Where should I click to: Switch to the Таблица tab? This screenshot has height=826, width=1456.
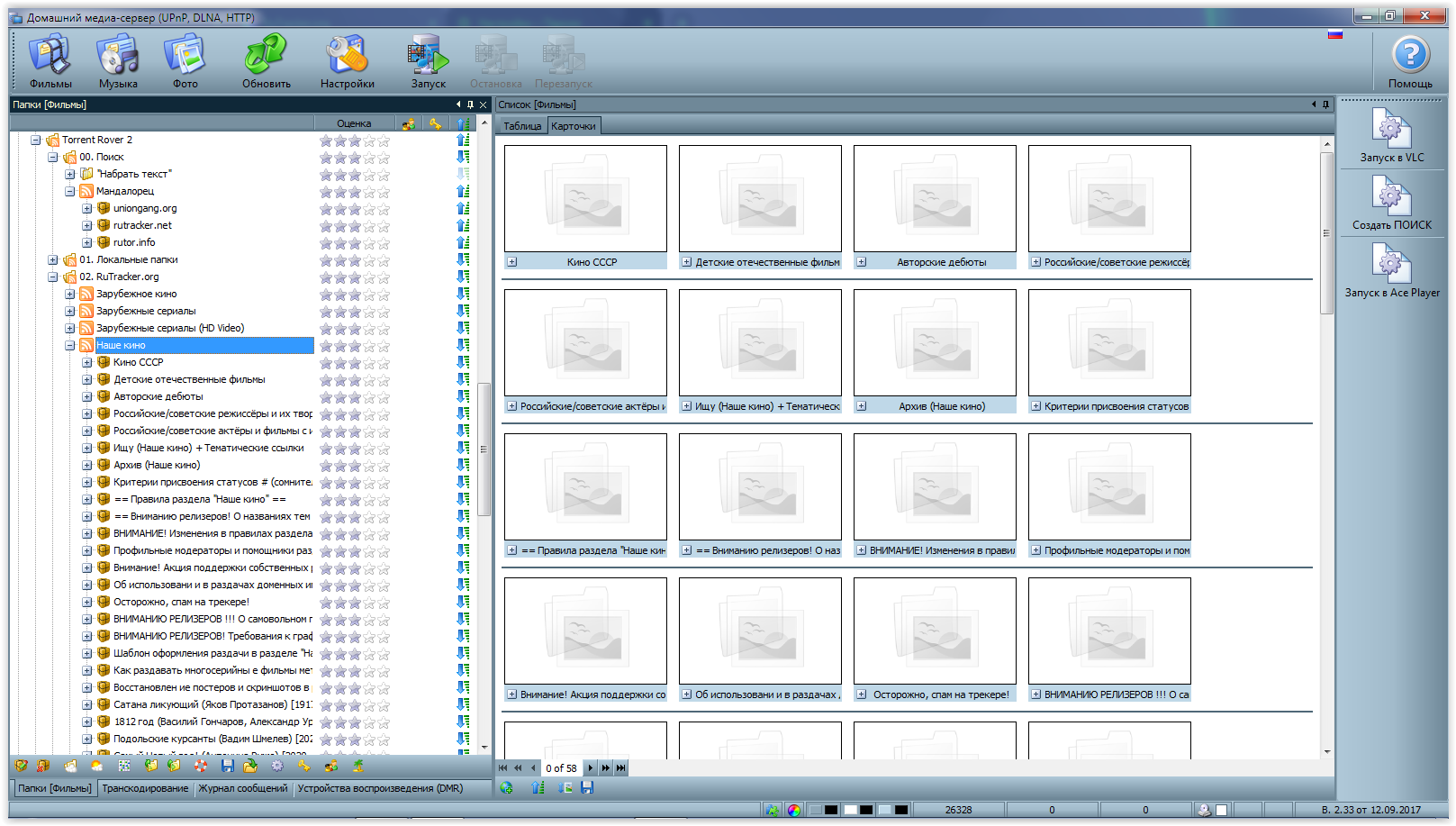coord(522,126)
